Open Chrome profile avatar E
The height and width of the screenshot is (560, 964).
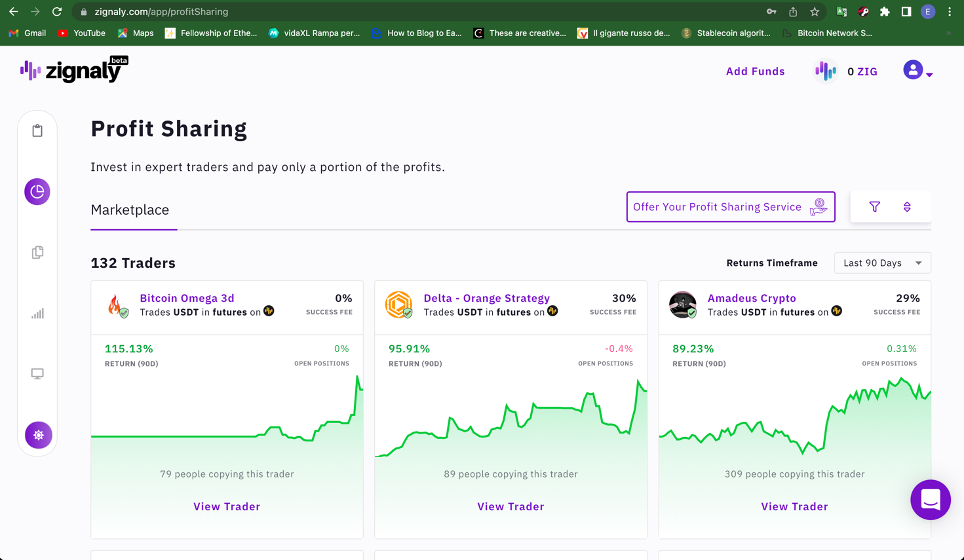928,12
